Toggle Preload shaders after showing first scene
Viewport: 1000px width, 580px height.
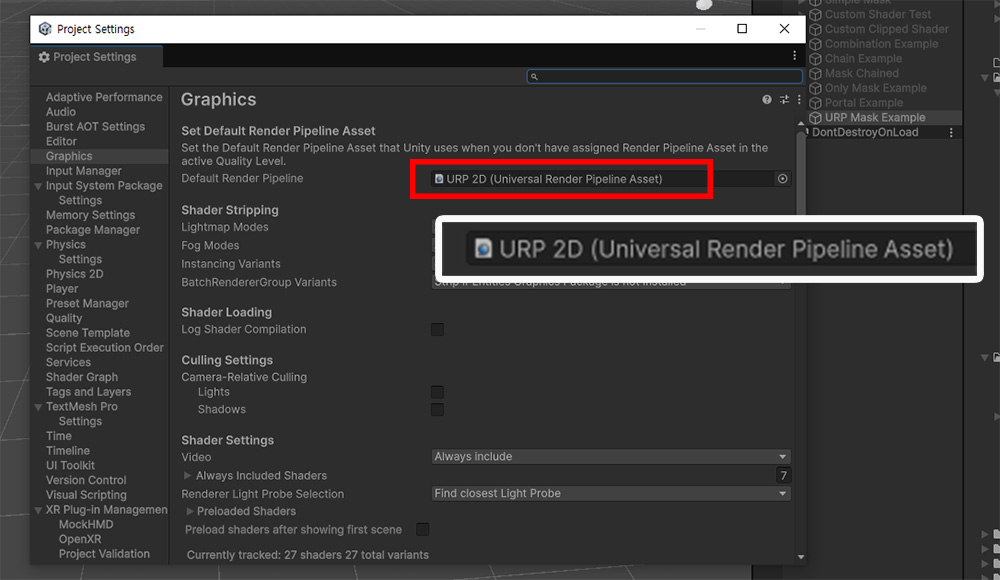423,529
